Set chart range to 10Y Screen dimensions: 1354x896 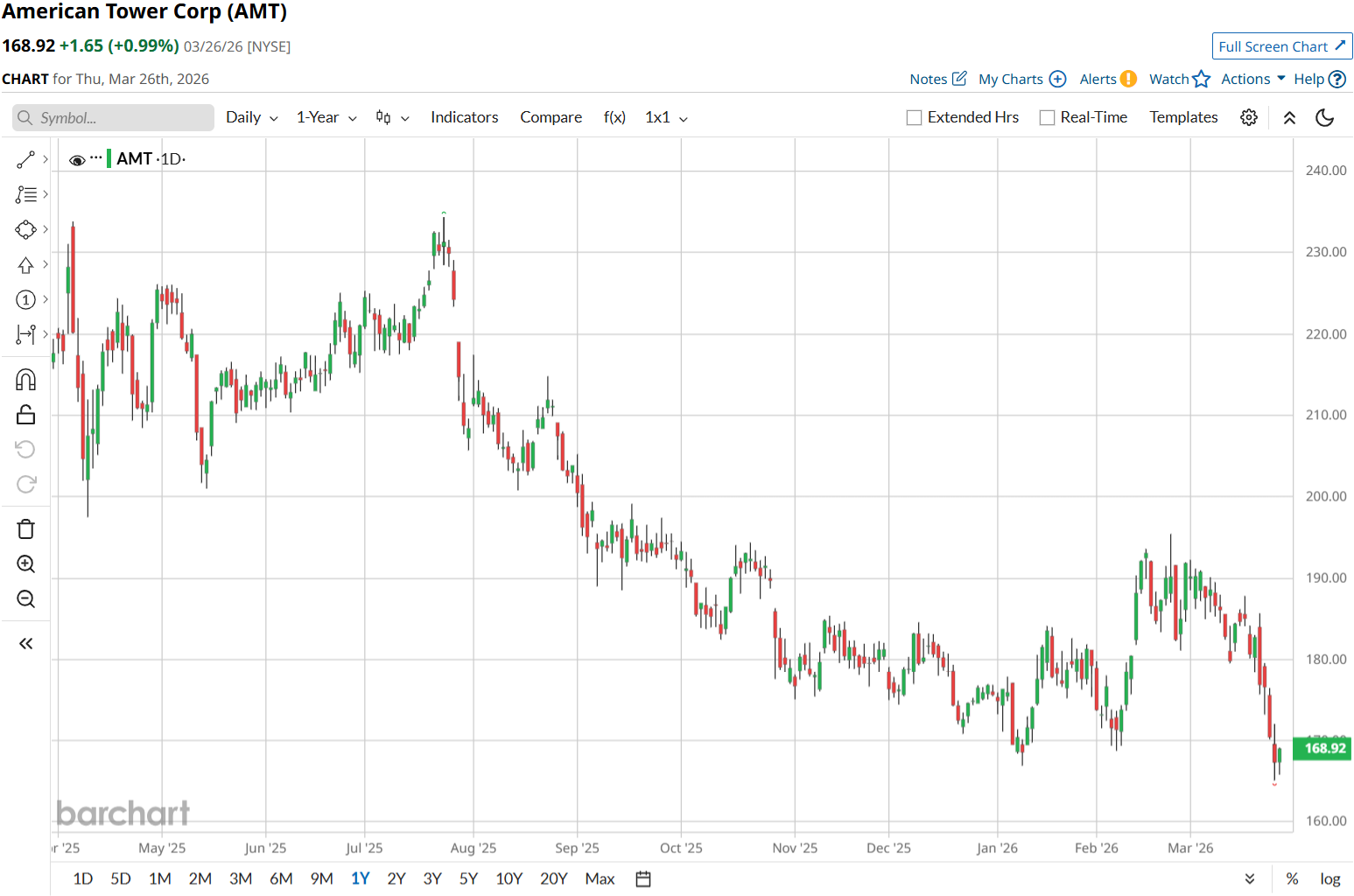509,878
